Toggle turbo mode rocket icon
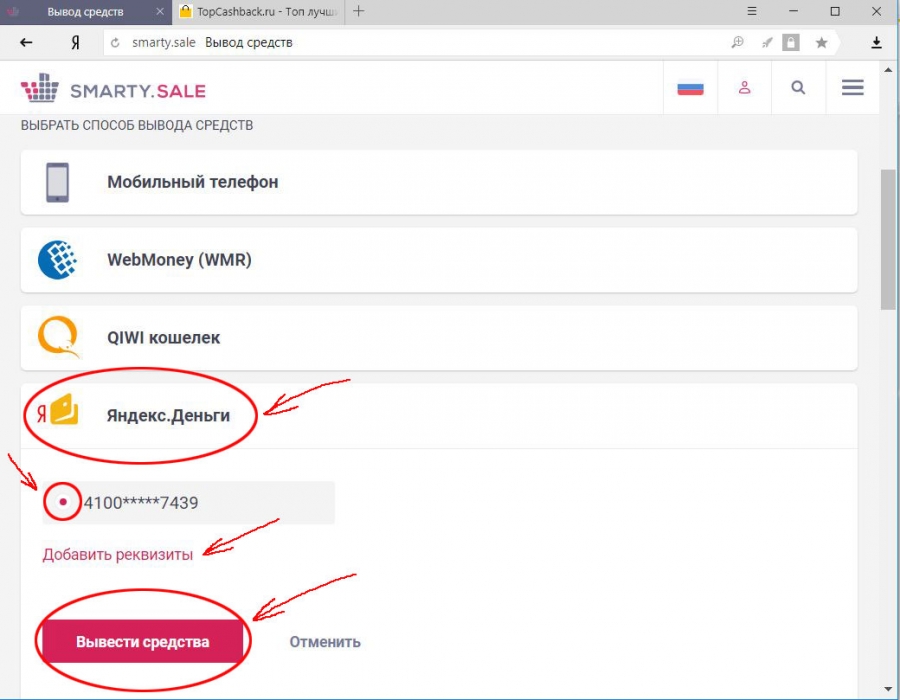The width and height of the screenshot is (900, 700). click(767, 42)
